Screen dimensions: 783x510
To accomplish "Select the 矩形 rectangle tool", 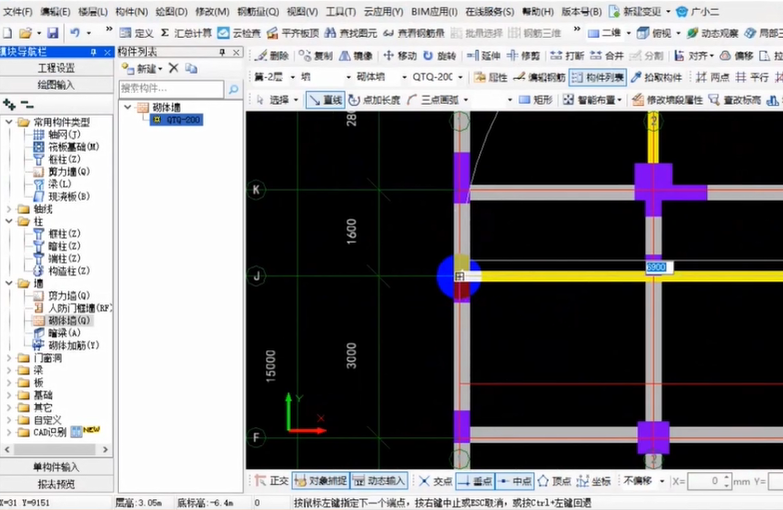I will point(536,100).
